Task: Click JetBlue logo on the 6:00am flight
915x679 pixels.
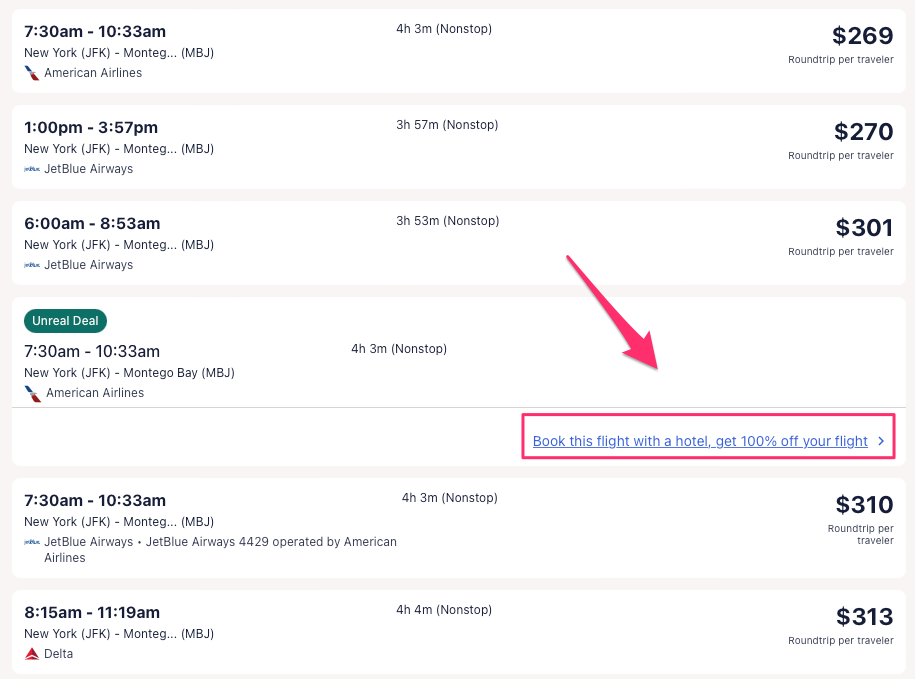Action: tap(32, 265)
